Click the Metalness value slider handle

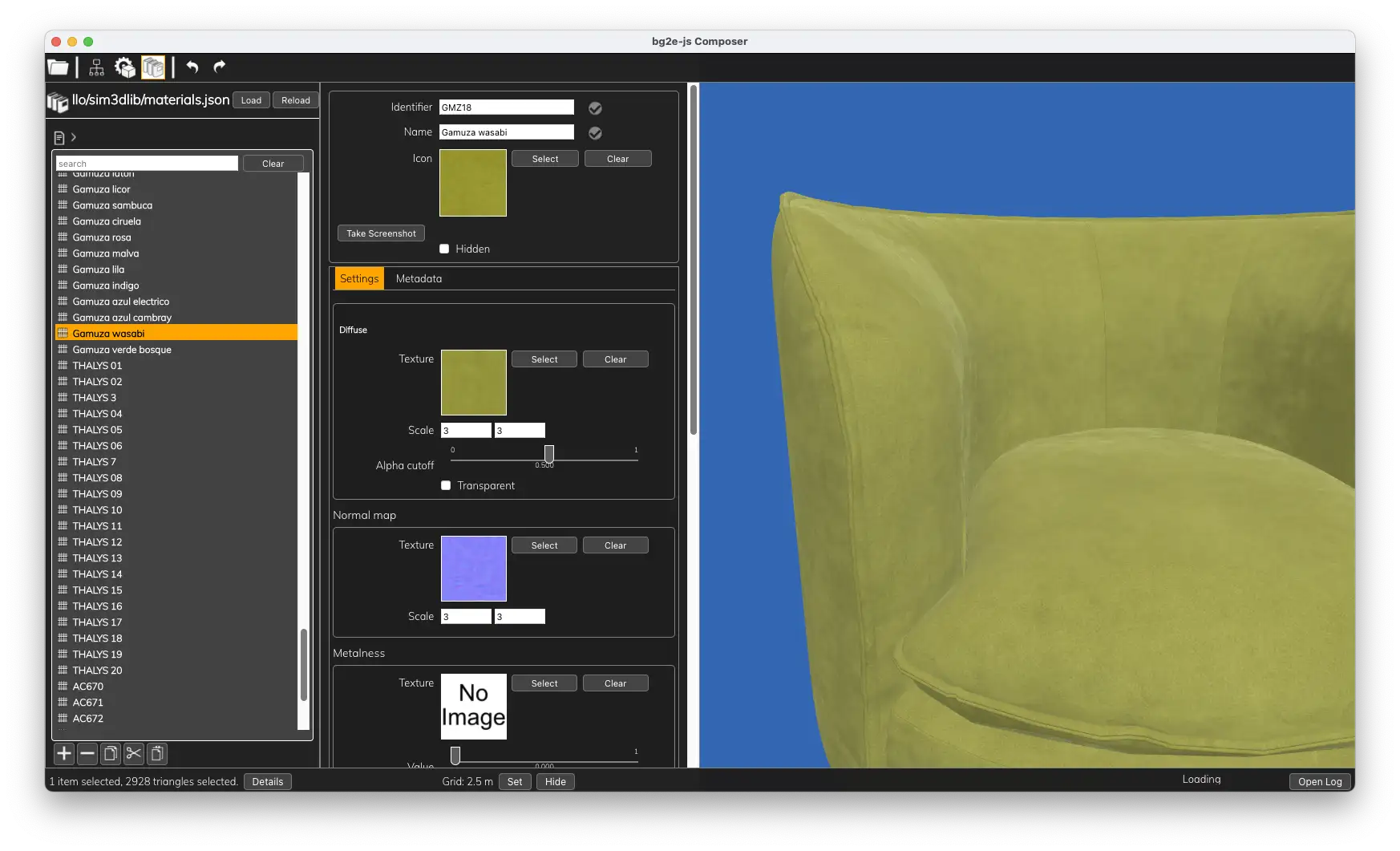coord(455,756)
